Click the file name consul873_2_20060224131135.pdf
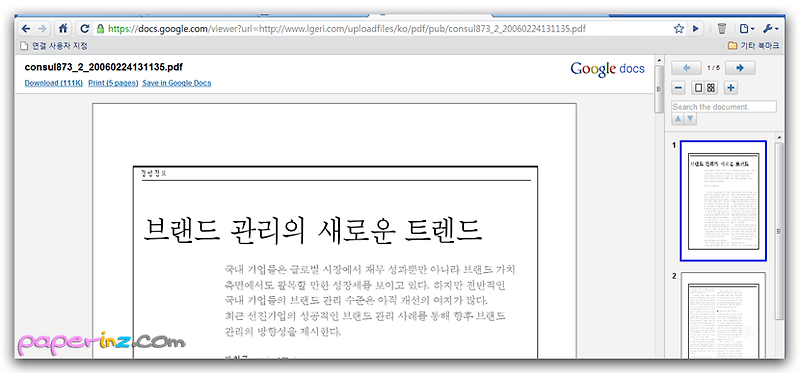This screenshot has height=373, width=800. coord(104,67)
